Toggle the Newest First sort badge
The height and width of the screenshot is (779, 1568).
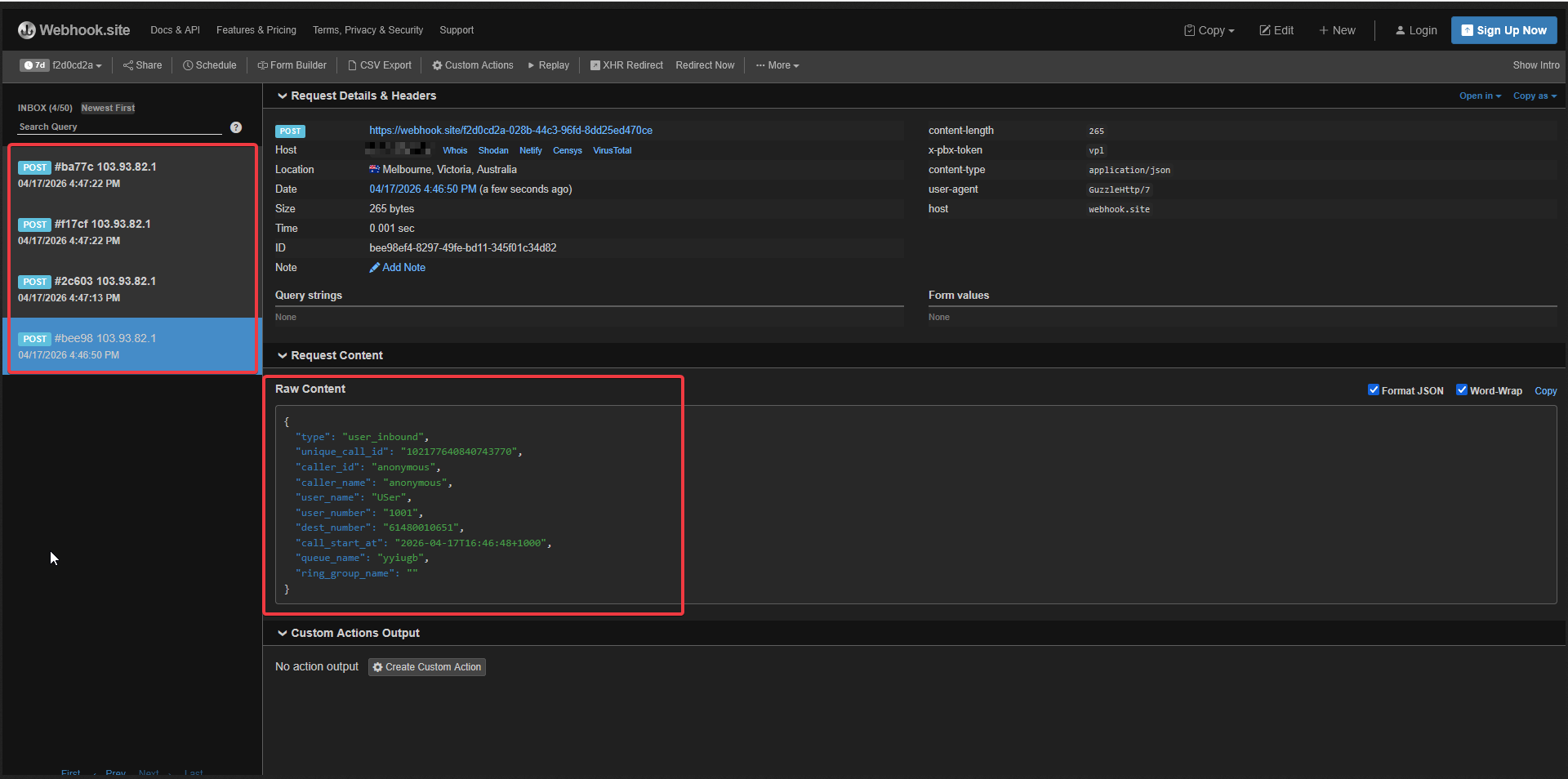point(108,108)
